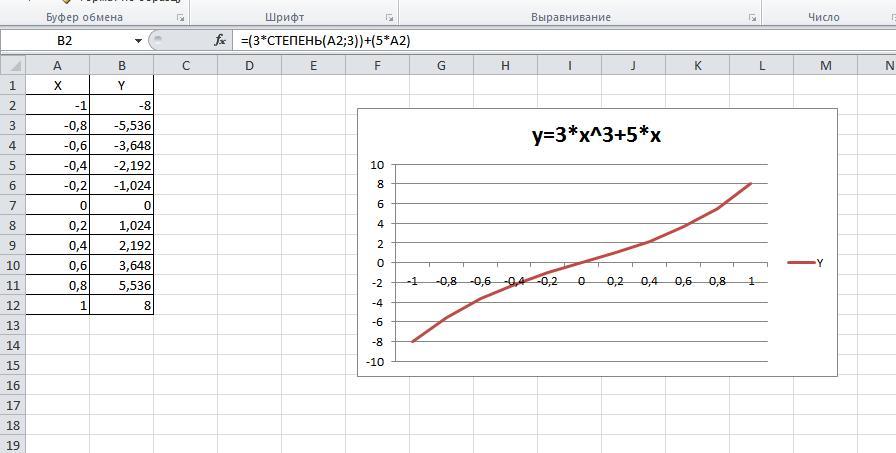Click cell B7 with value 0
Image resolution: width=896 pixels, height=453 pixels.
[x=121, y=205]
